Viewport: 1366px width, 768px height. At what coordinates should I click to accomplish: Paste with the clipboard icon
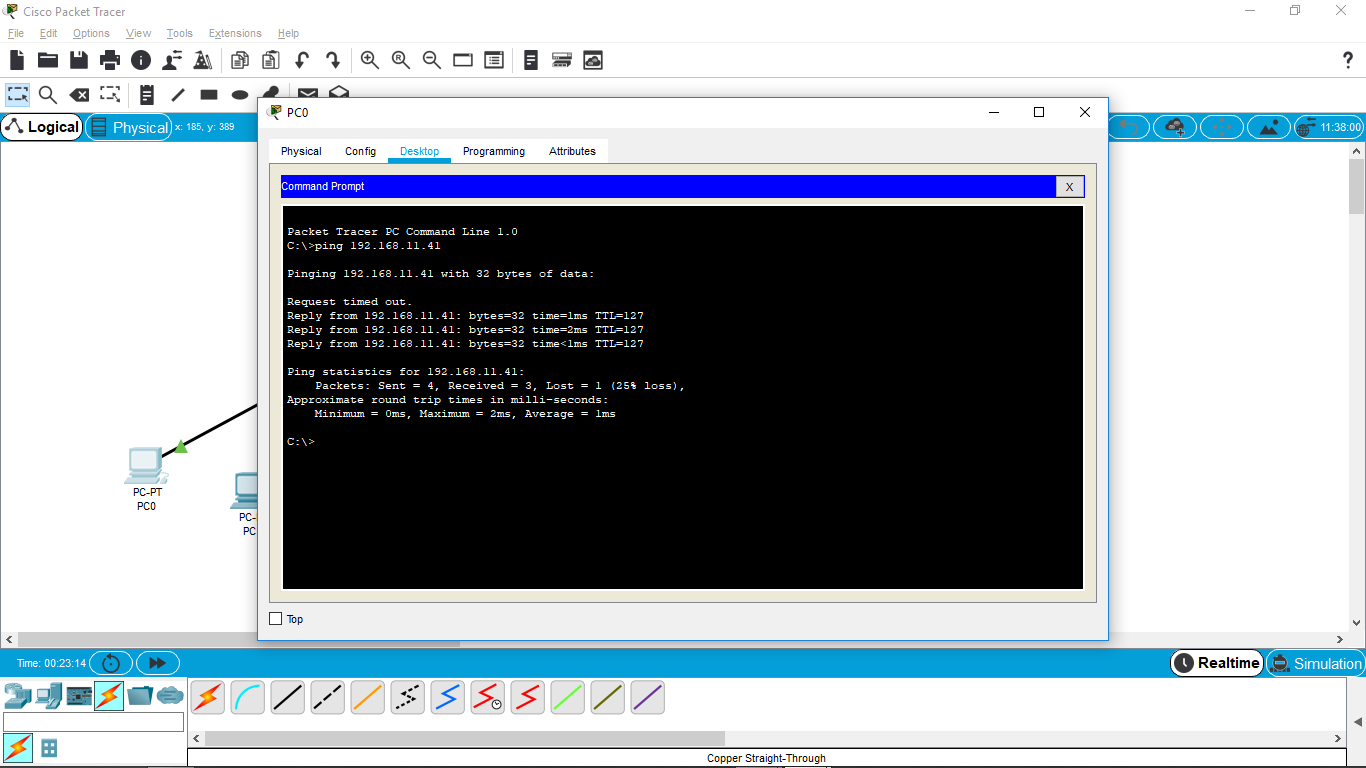271,60
